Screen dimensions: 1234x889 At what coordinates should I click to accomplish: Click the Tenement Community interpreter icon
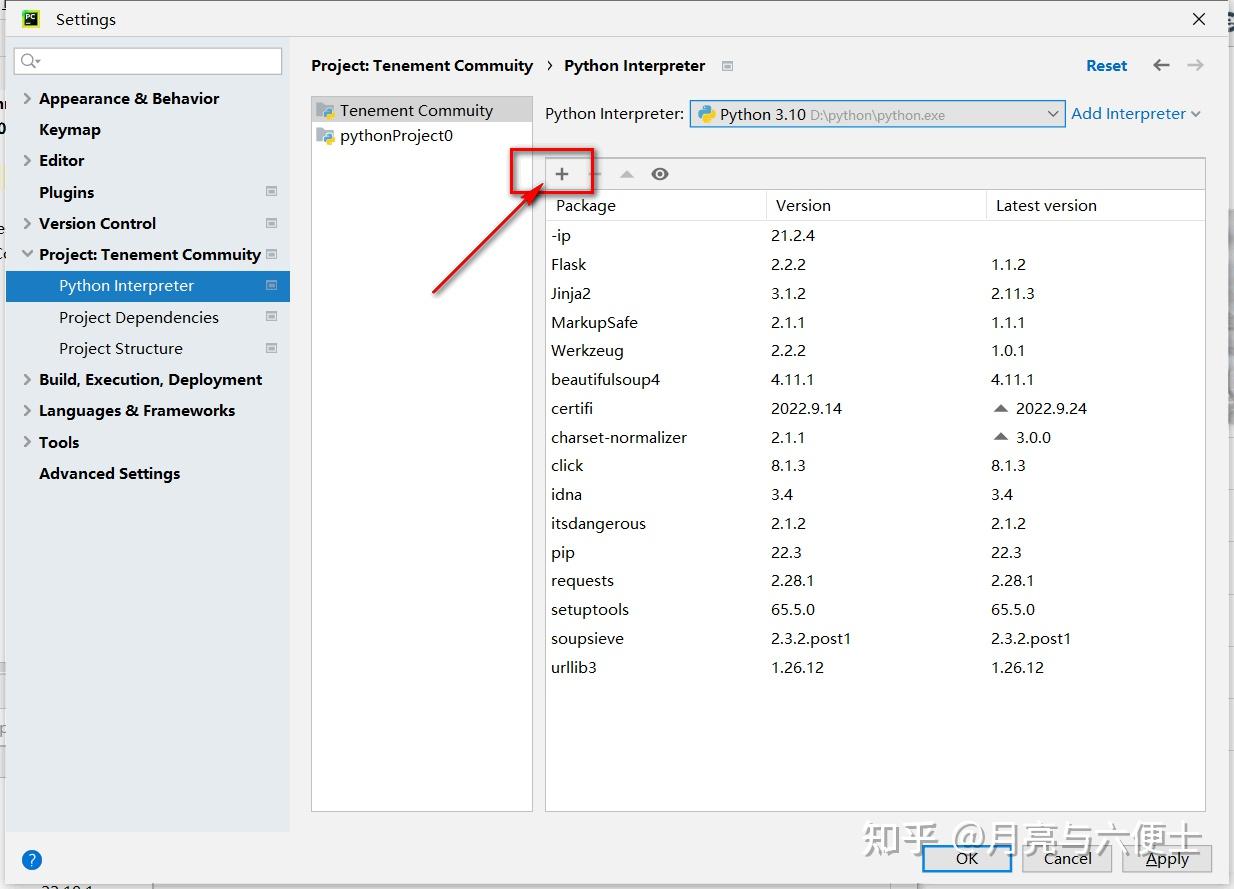[x=325, y=109]
